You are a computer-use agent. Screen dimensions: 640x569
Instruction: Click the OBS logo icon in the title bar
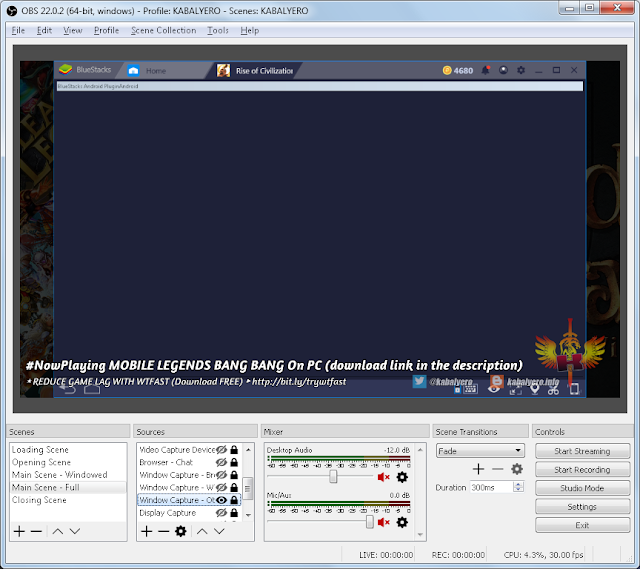12,11
